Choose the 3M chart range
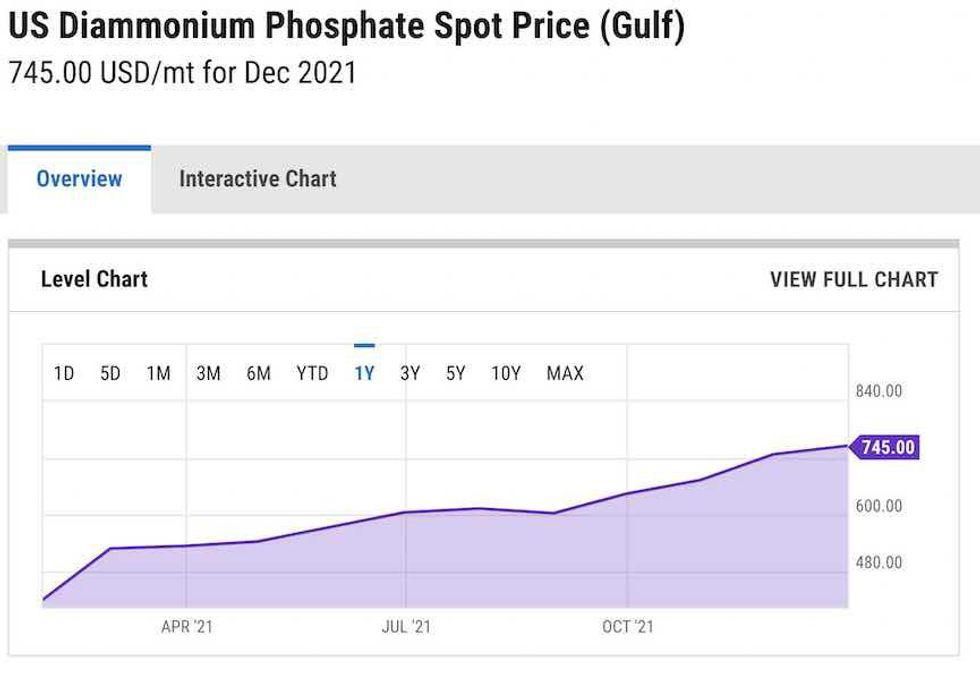980x678 pixels. tap(208, 374)
